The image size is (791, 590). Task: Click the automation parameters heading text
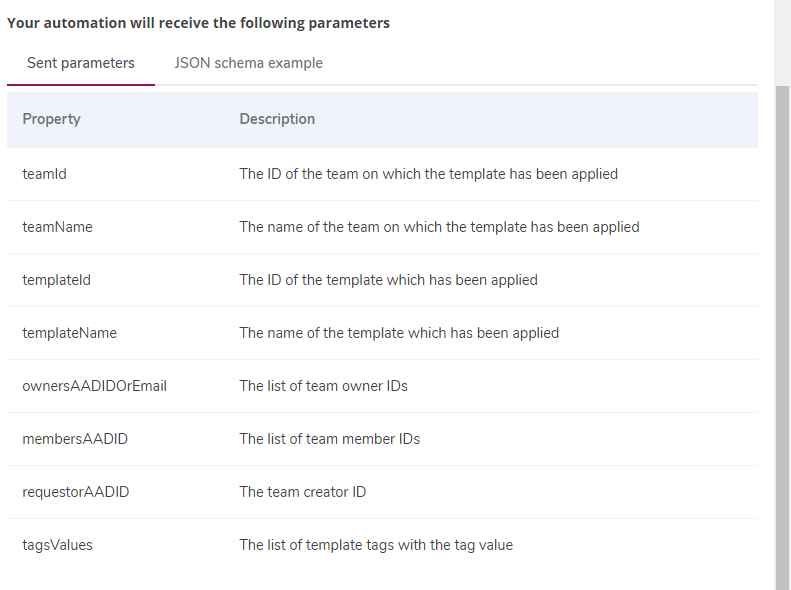click(x=198, y=23)
